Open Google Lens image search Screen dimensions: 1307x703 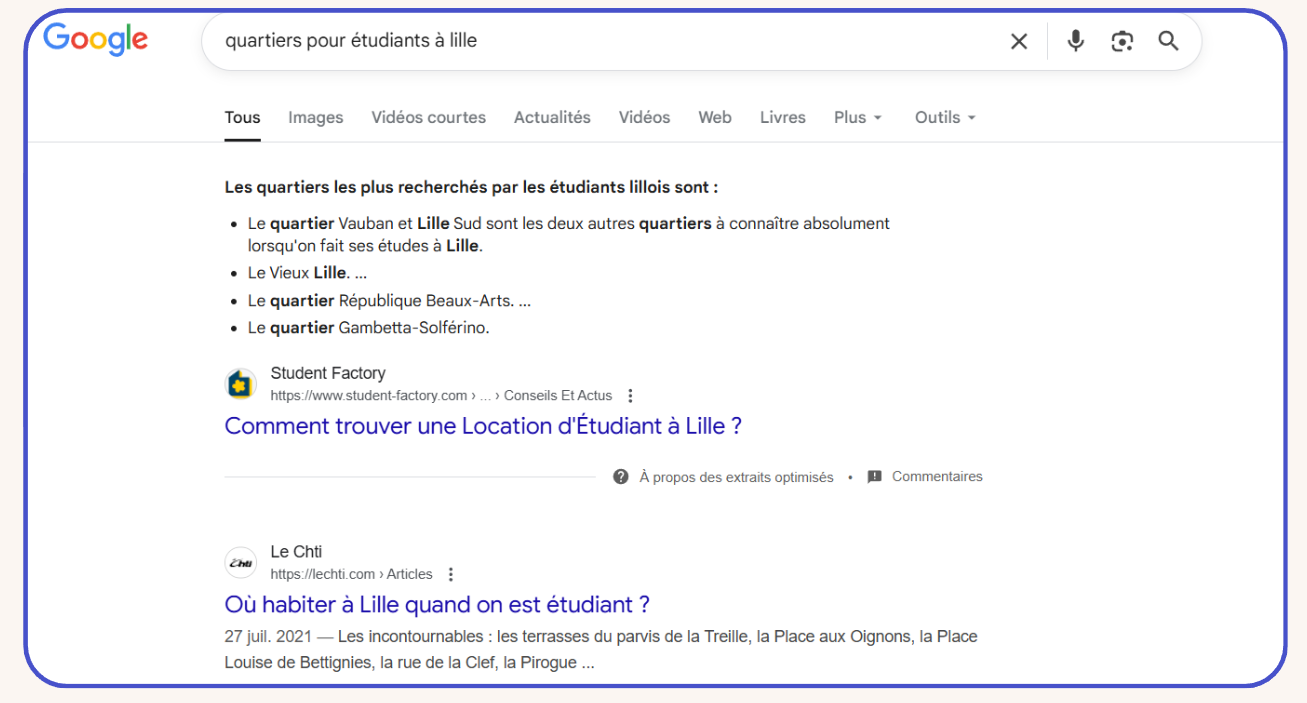[x=1121, y=41]
